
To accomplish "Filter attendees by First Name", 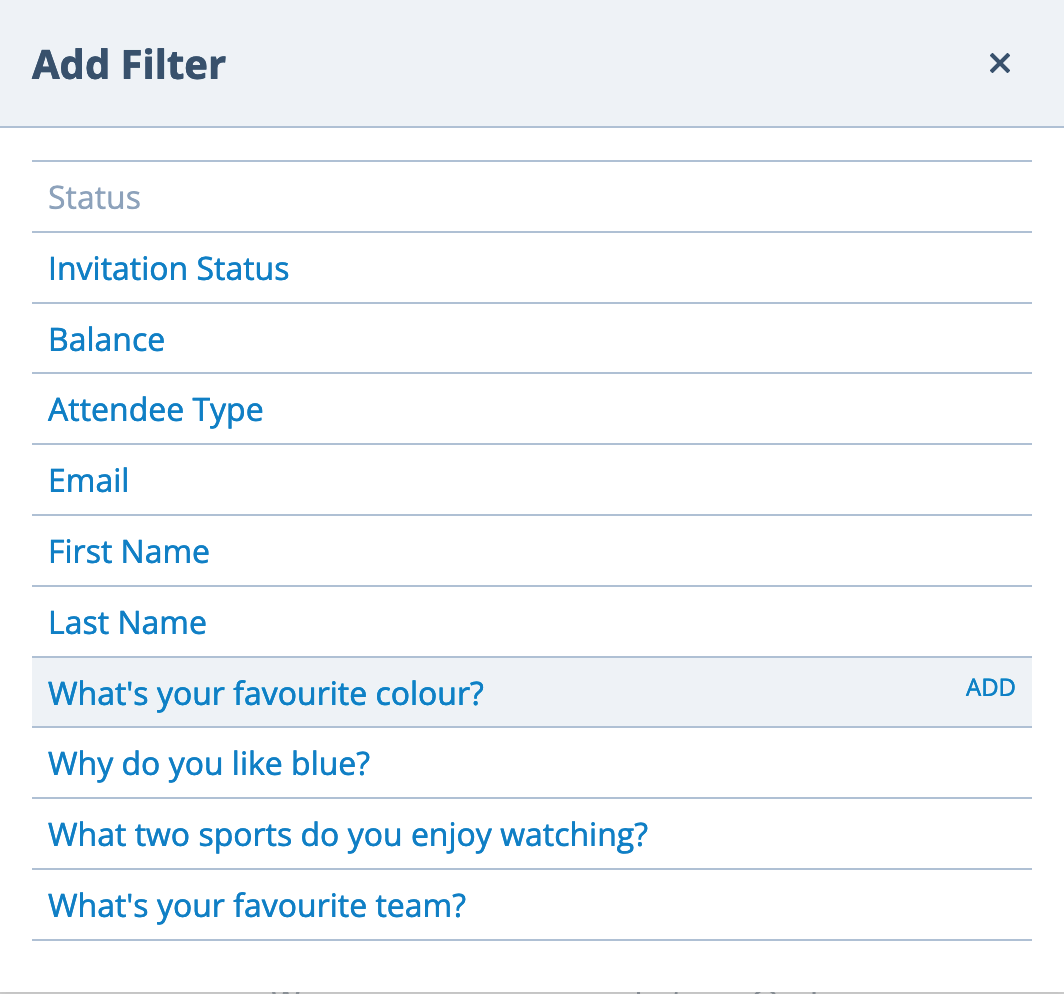I will click(128, 551).
